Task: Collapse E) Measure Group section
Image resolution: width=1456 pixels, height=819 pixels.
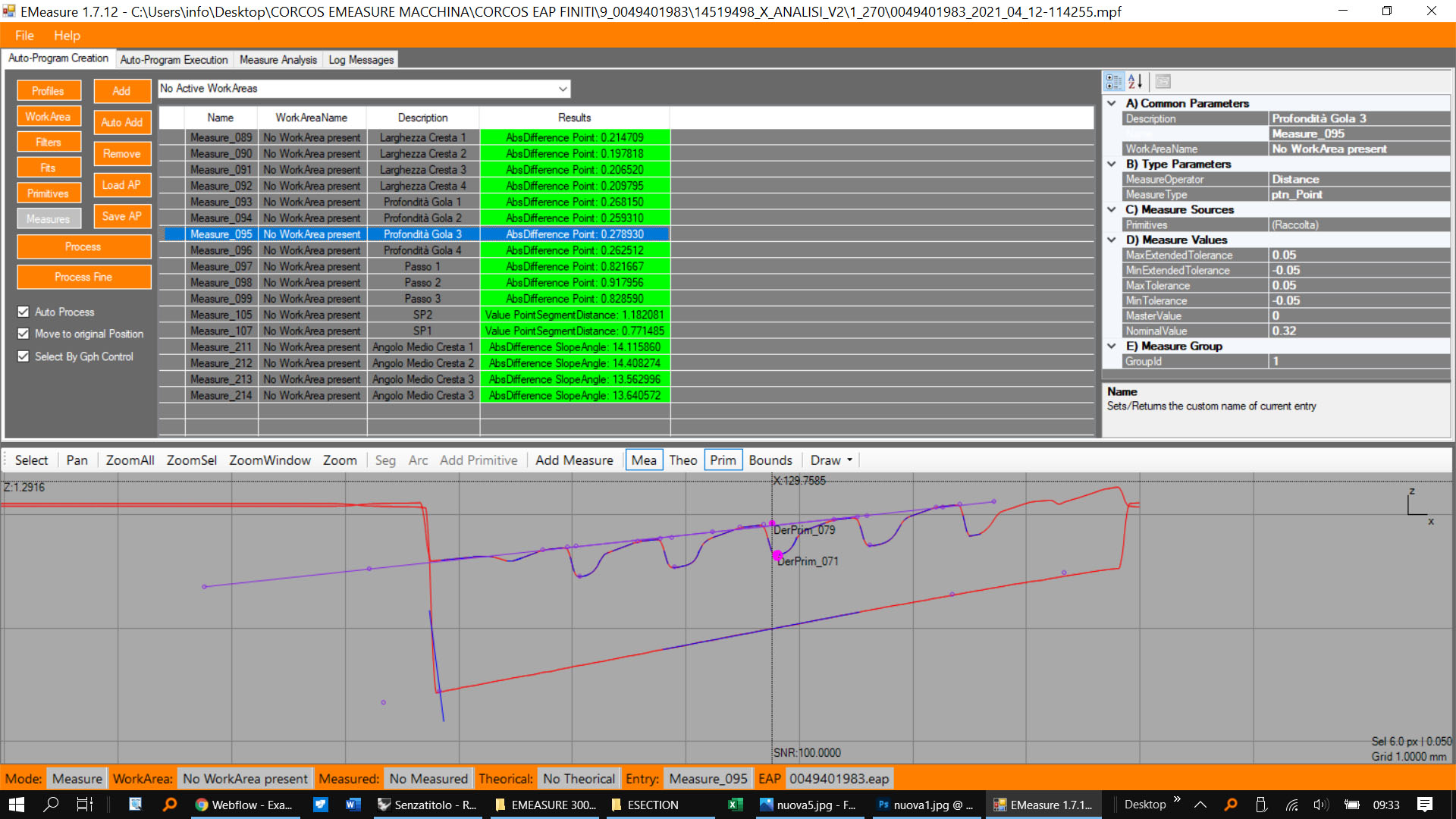Action: pyautogui.click(x=1112, y=346)
